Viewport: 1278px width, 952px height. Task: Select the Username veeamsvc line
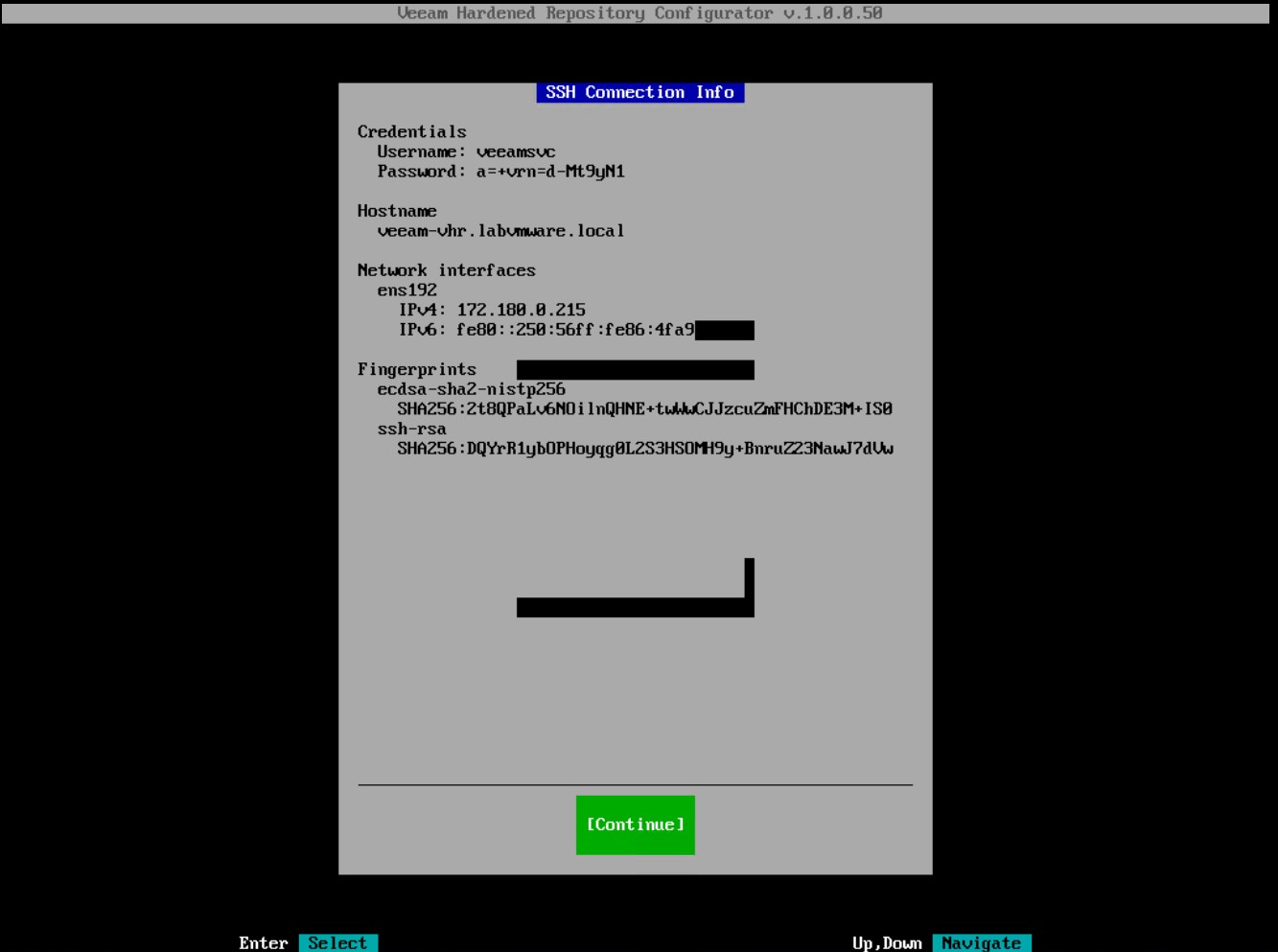(x=466, y=151)
